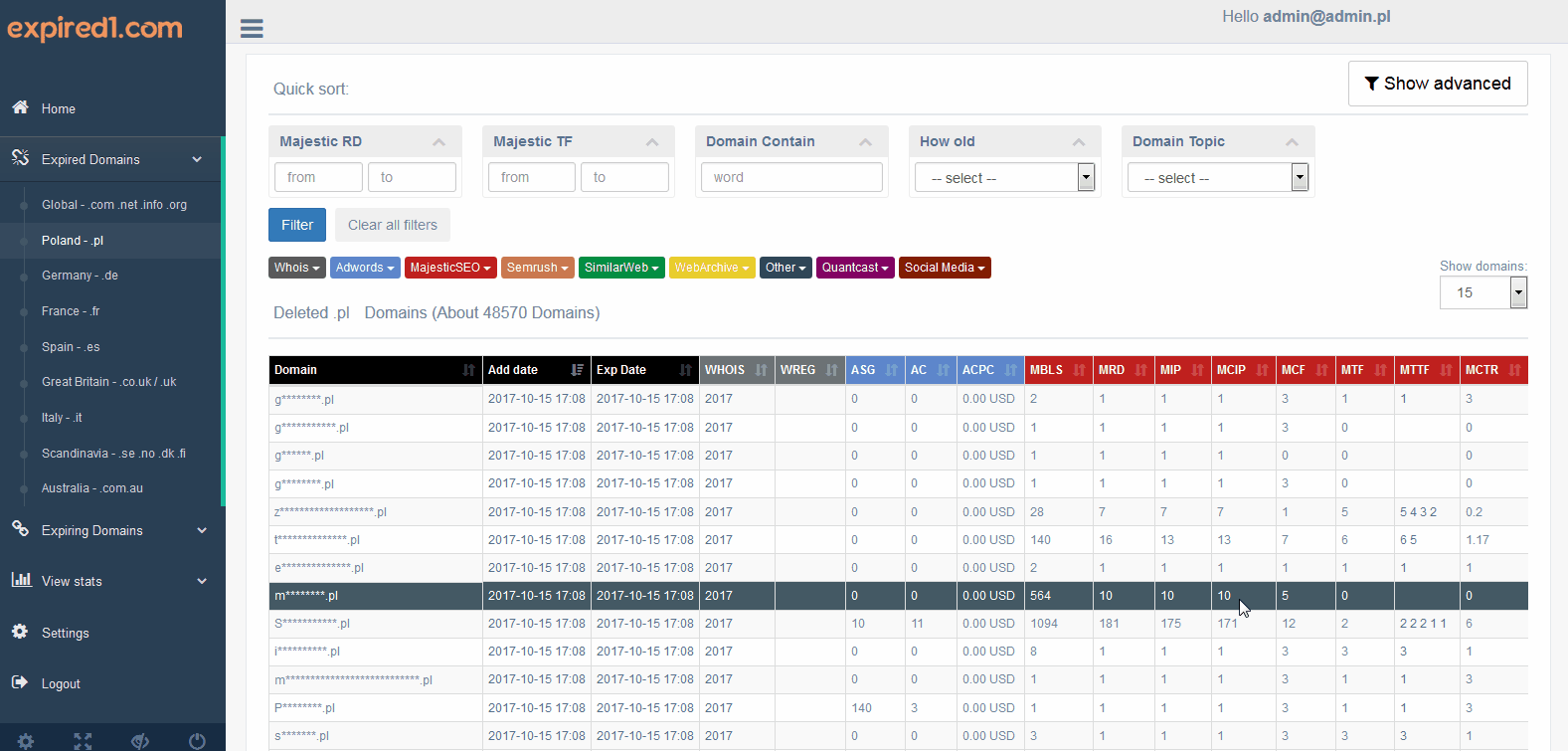1568x751 pixels.
Task: Open France .fr domains list
Action: (71, 311)
